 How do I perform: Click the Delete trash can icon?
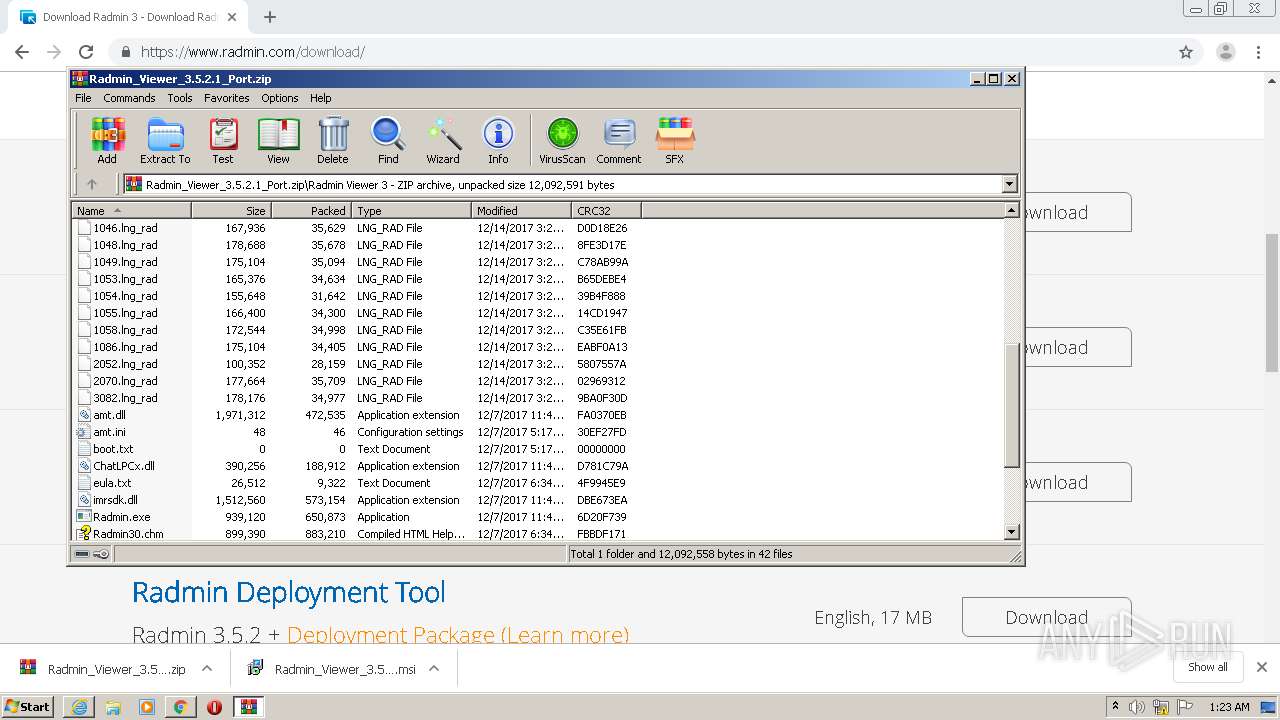pos(333,140)
